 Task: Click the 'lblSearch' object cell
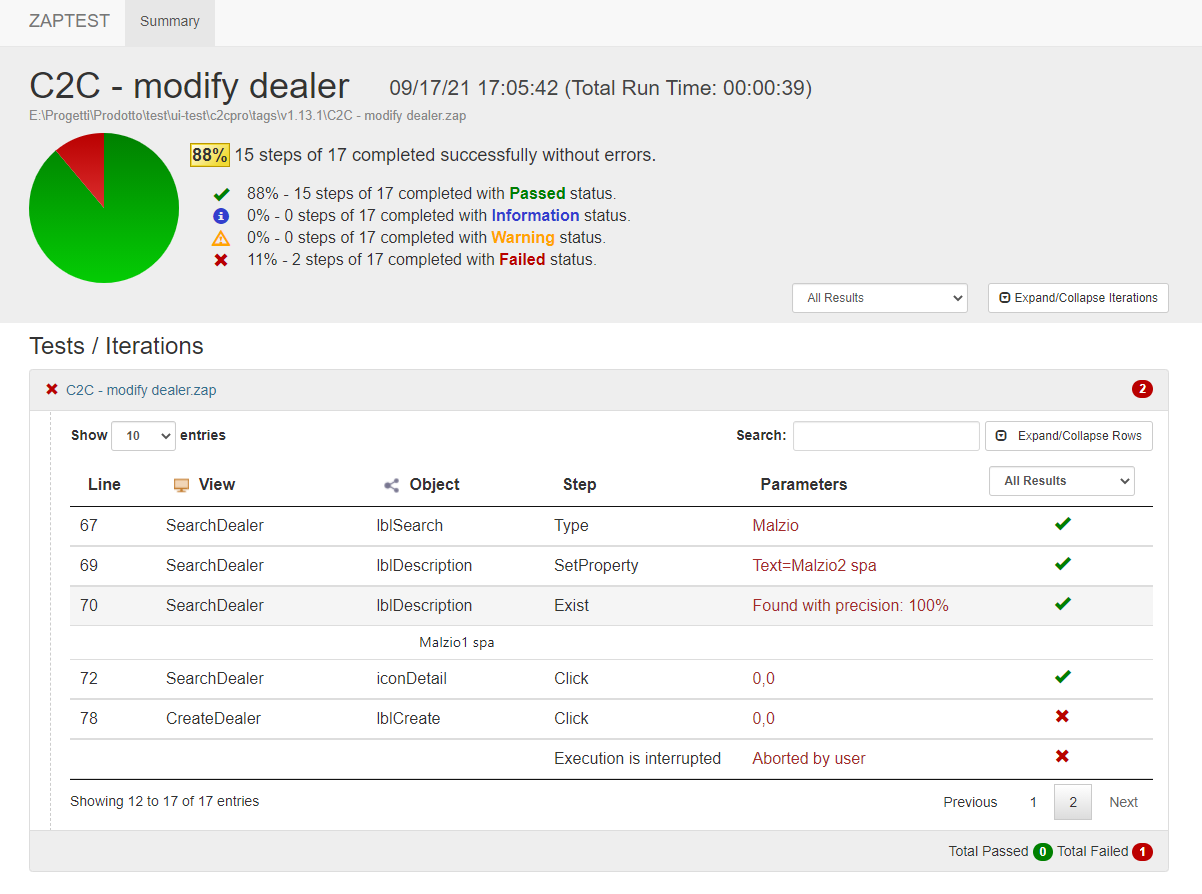tap(409, 526)
